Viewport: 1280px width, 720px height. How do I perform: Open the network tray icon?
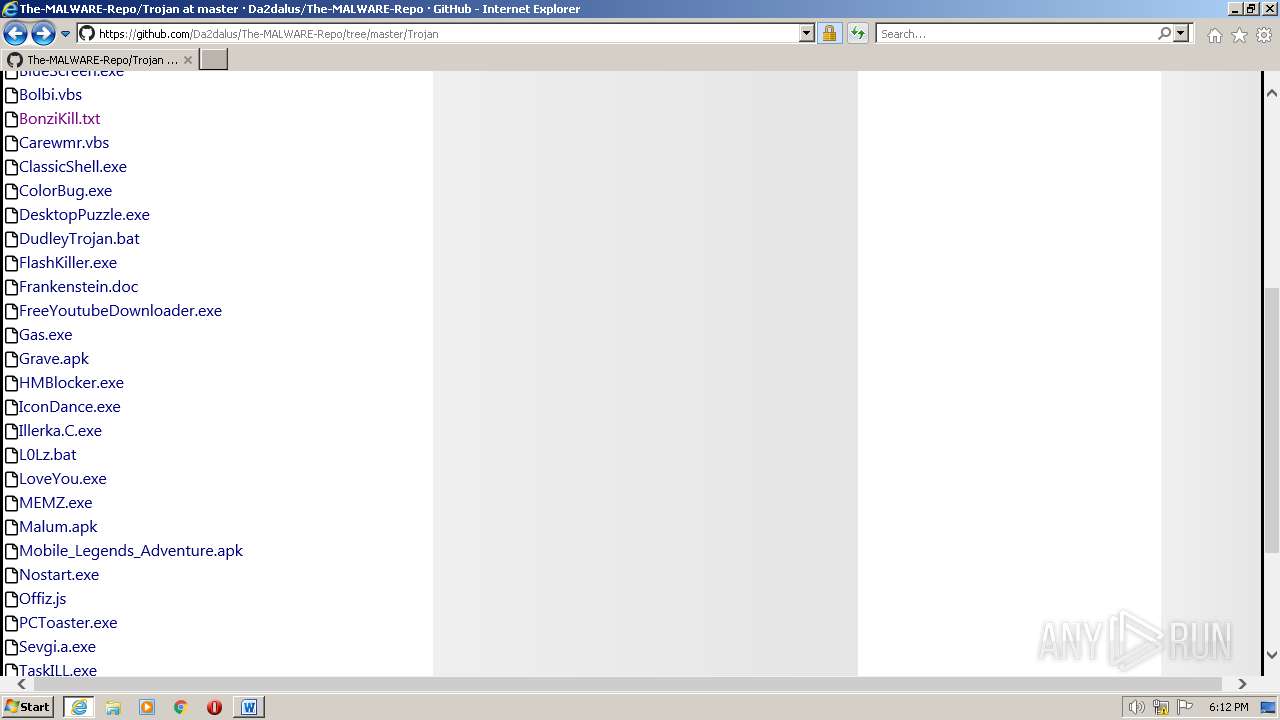(1161, 707)
